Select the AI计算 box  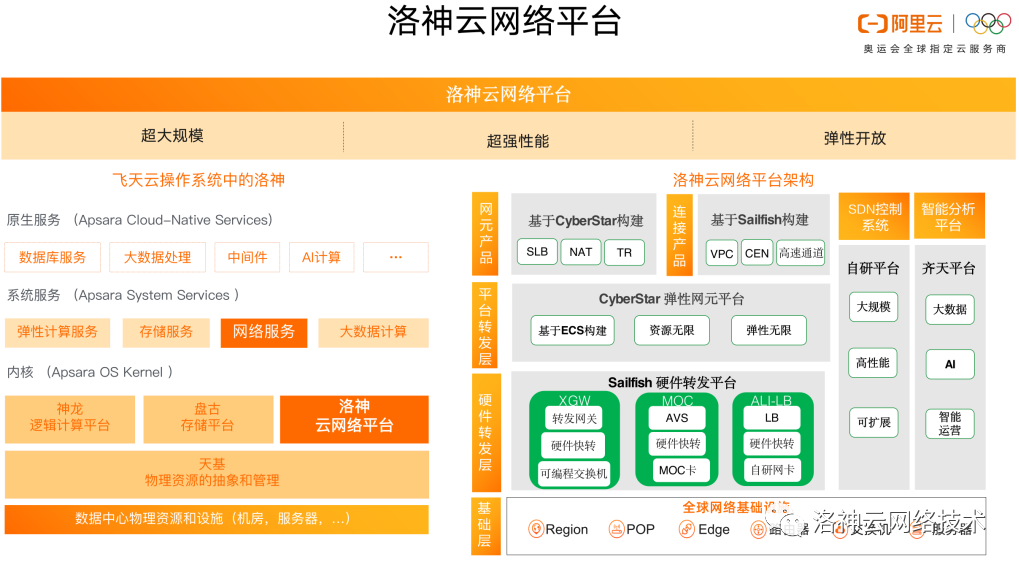tap(321, 257)
